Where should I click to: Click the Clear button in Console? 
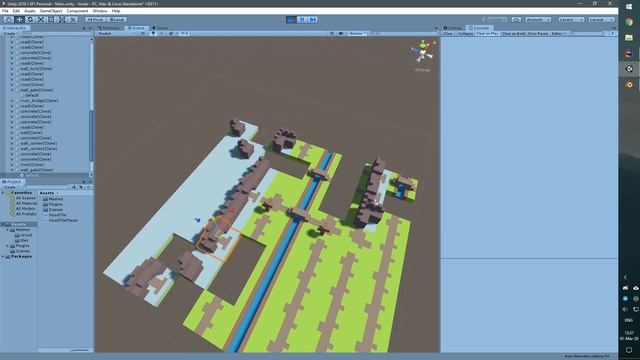[x=448, y=33]
